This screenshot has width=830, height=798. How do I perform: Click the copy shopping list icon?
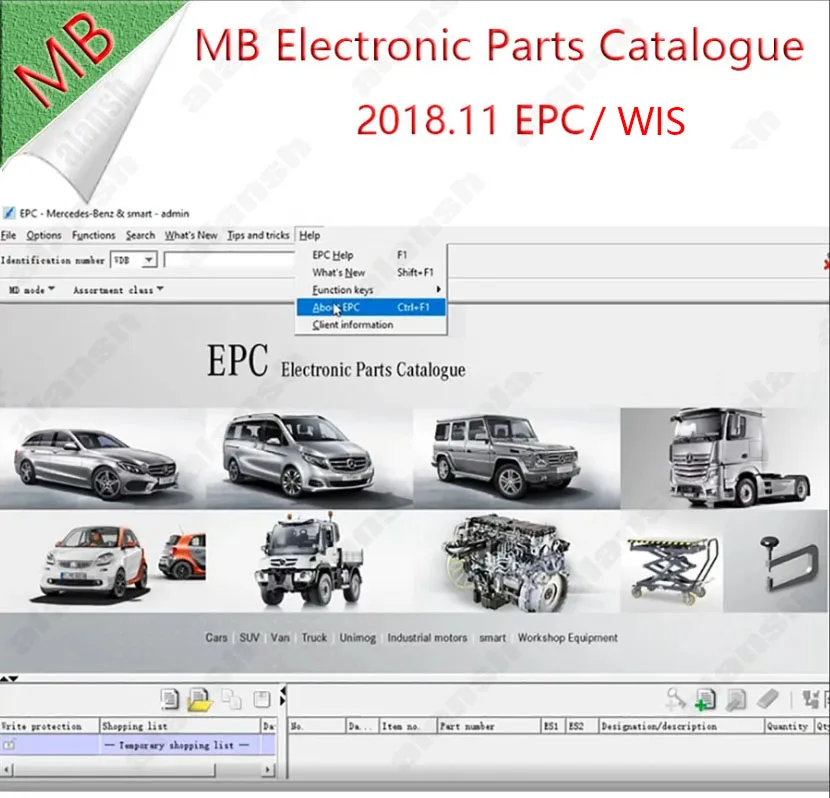pos(231,700)
